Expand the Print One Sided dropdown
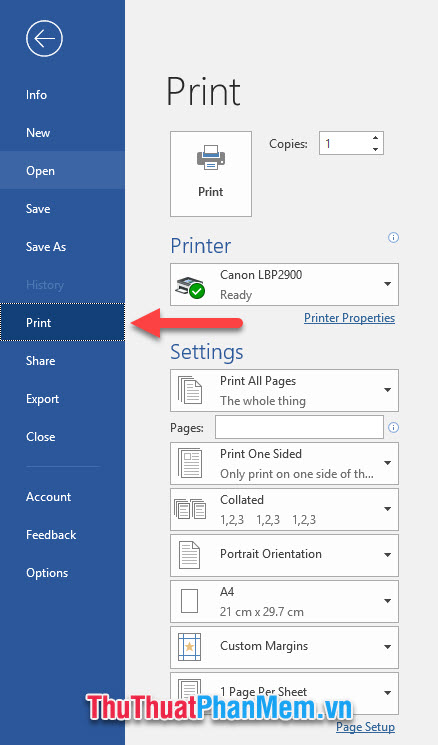 [x=284, y=464]
